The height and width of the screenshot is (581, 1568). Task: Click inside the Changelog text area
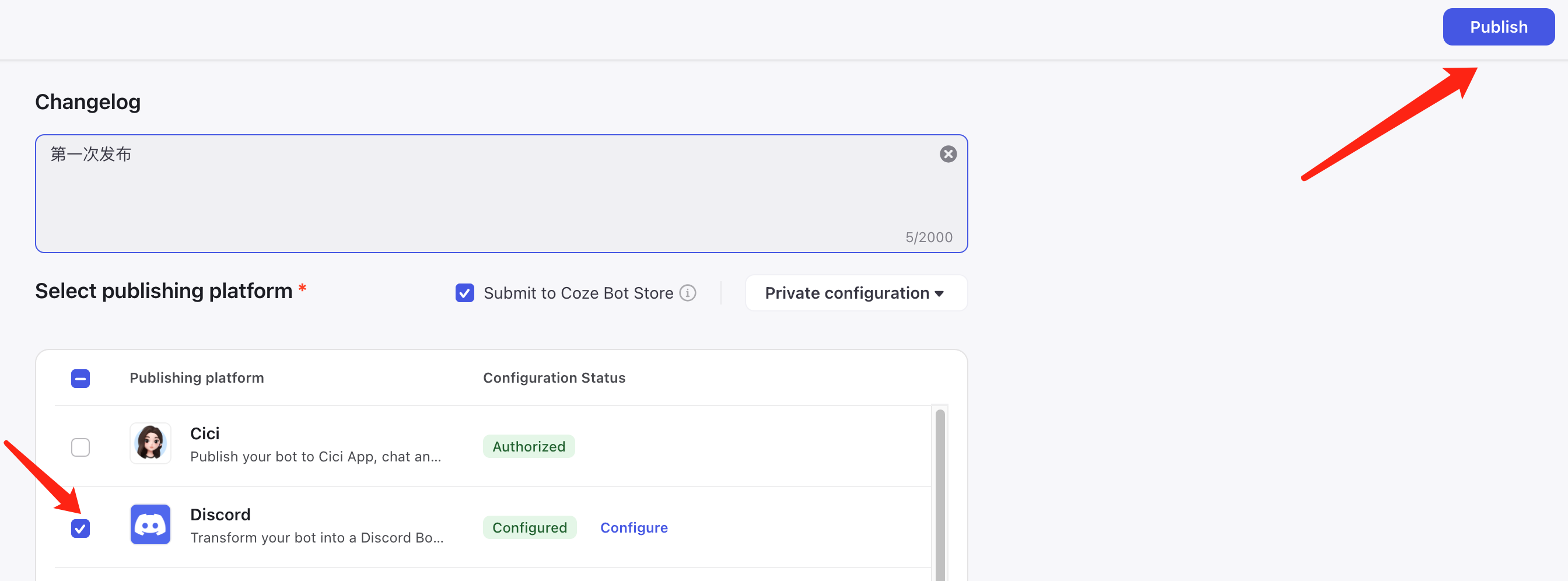tap(487, 195)
